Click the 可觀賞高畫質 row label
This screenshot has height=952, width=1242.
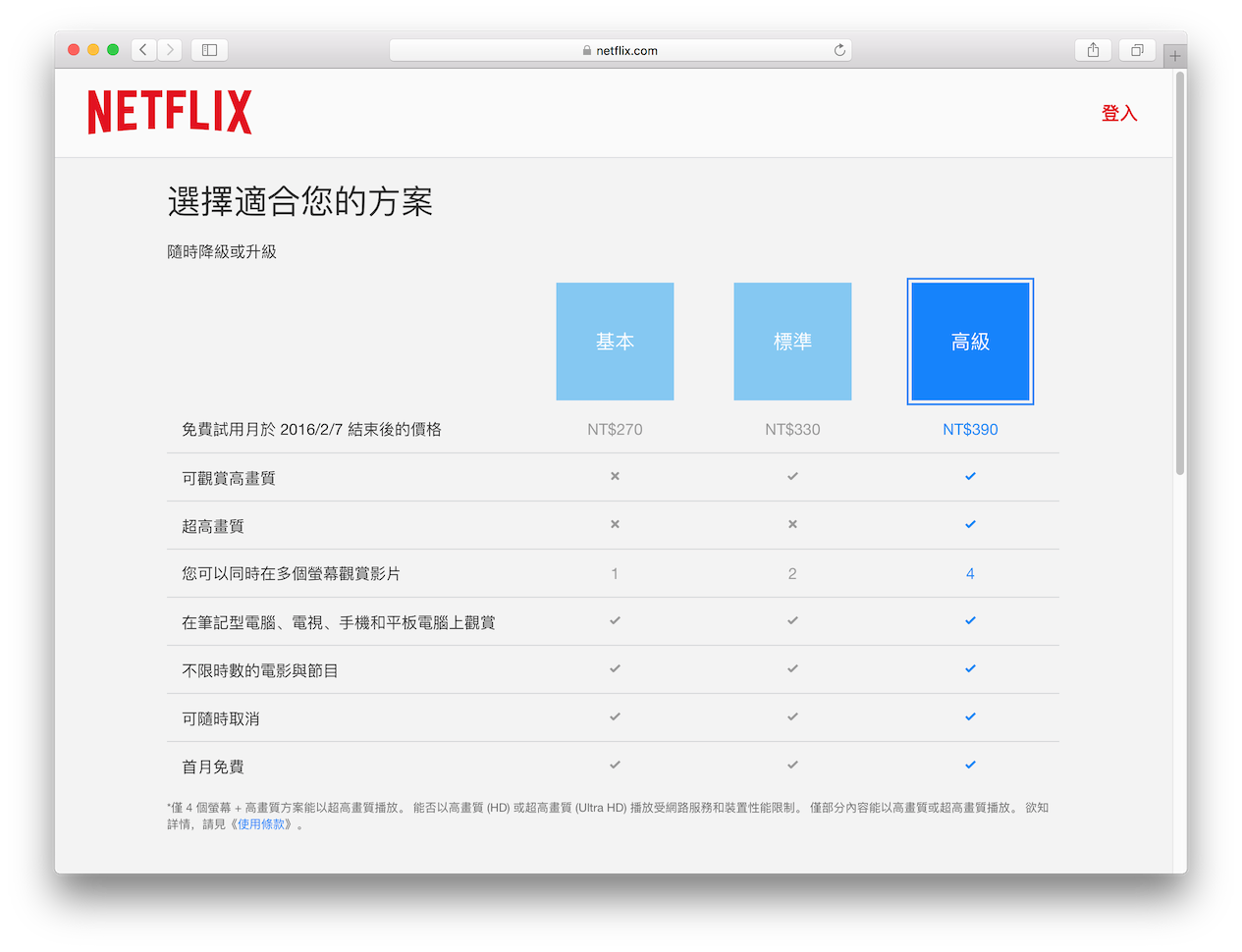pyautogui.click(x=229, y=478)
